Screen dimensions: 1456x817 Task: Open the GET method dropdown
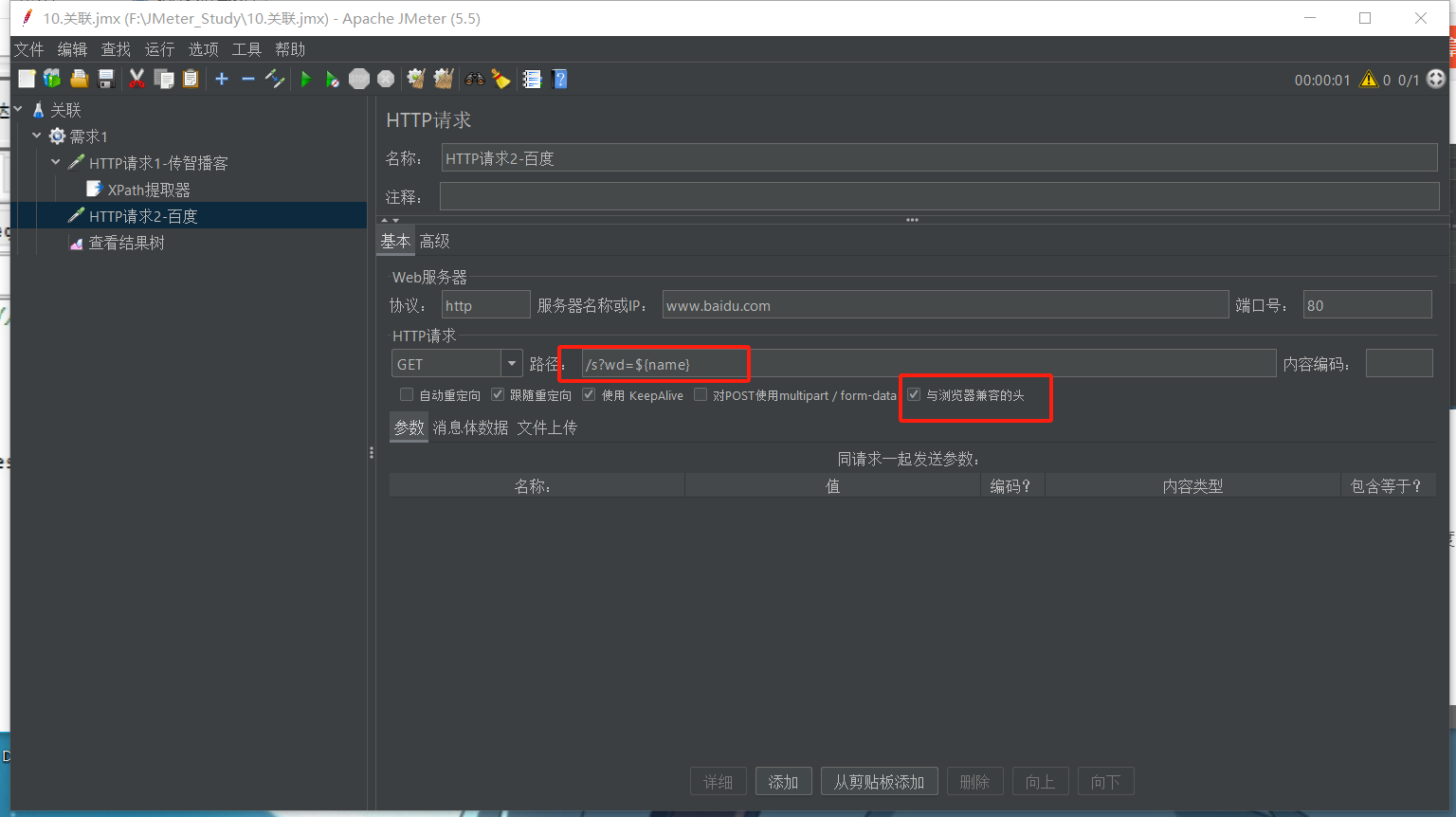(512, 363)
